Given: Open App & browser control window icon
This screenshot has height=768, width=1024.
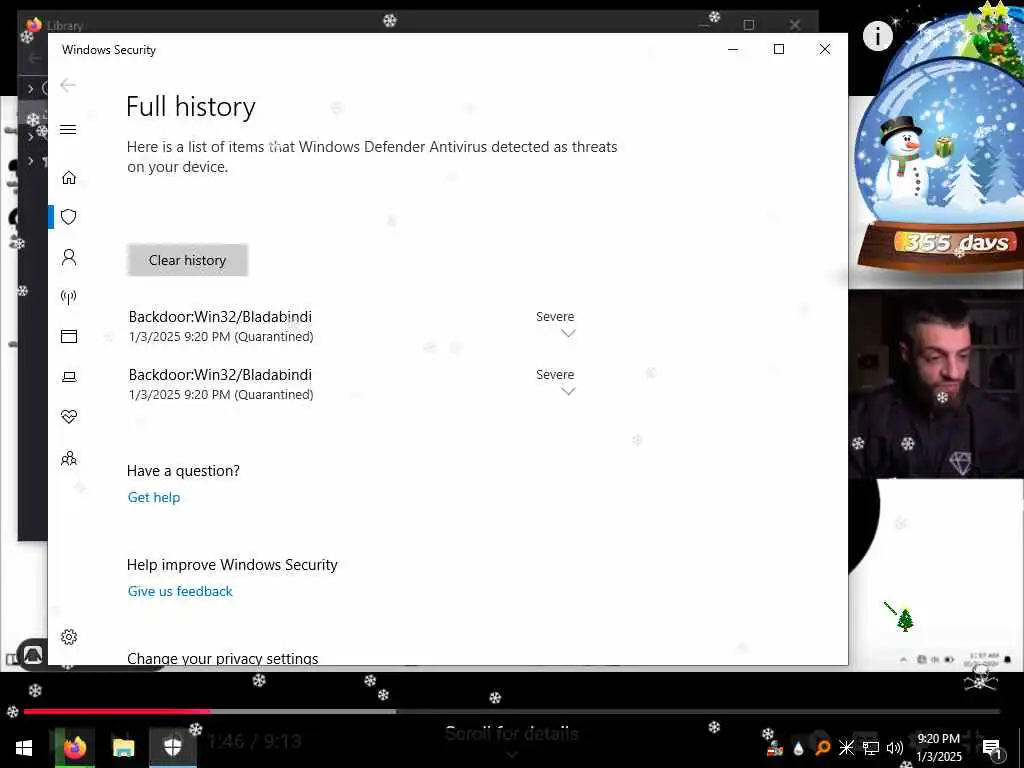Looking at the screenshot, I should [x=69, y=336].
